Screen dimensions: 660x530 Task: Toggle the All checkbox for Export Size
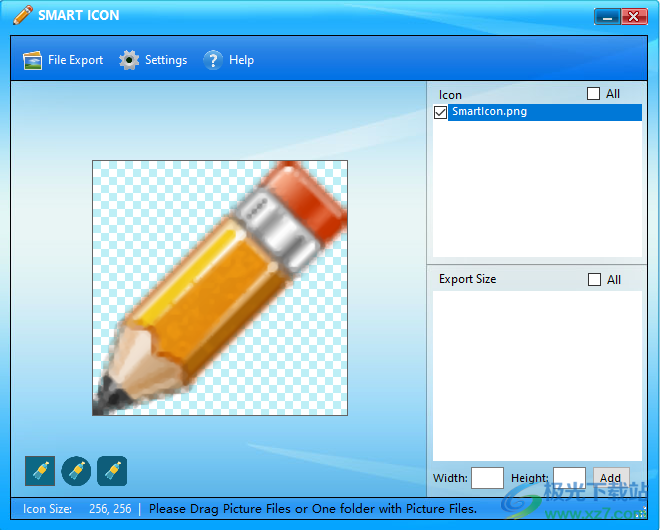pyautogui.click(x=594, y=280)
